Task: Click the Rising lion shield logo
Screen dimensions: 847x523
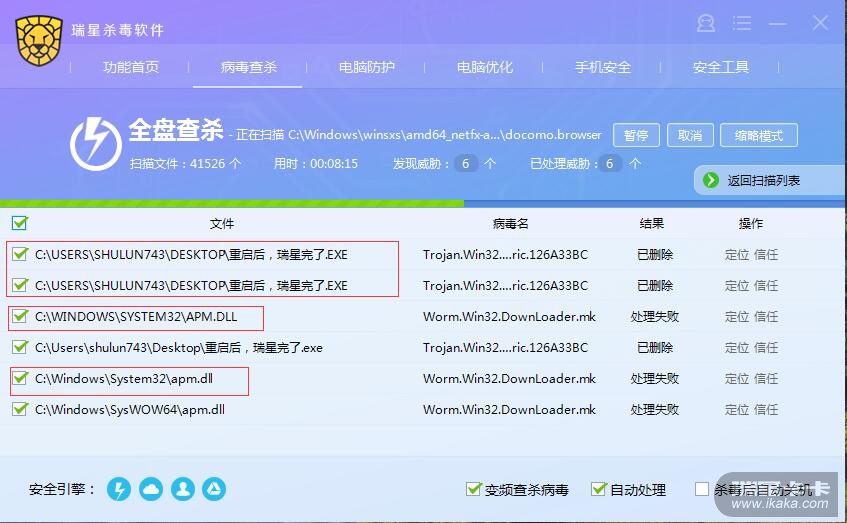Action: (38, 41)
